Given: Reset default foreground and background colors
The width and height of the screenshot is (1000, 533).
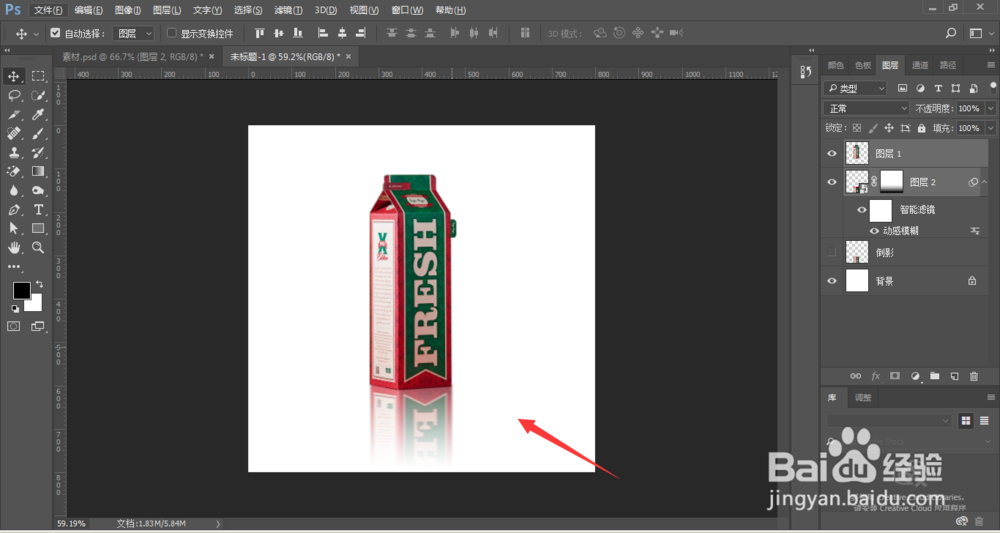Looking at the screenshot, I should tap(15, 309).
